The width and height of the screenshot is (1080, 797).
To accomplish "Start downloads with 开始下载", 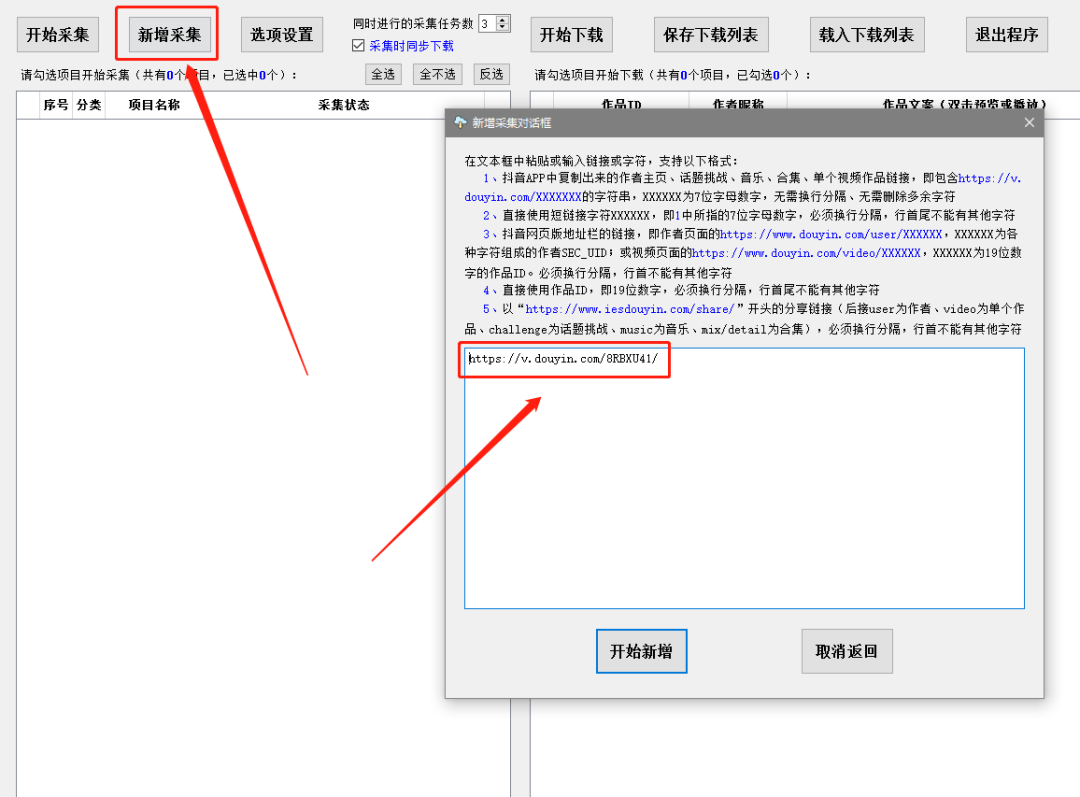I will pos(572,35).
